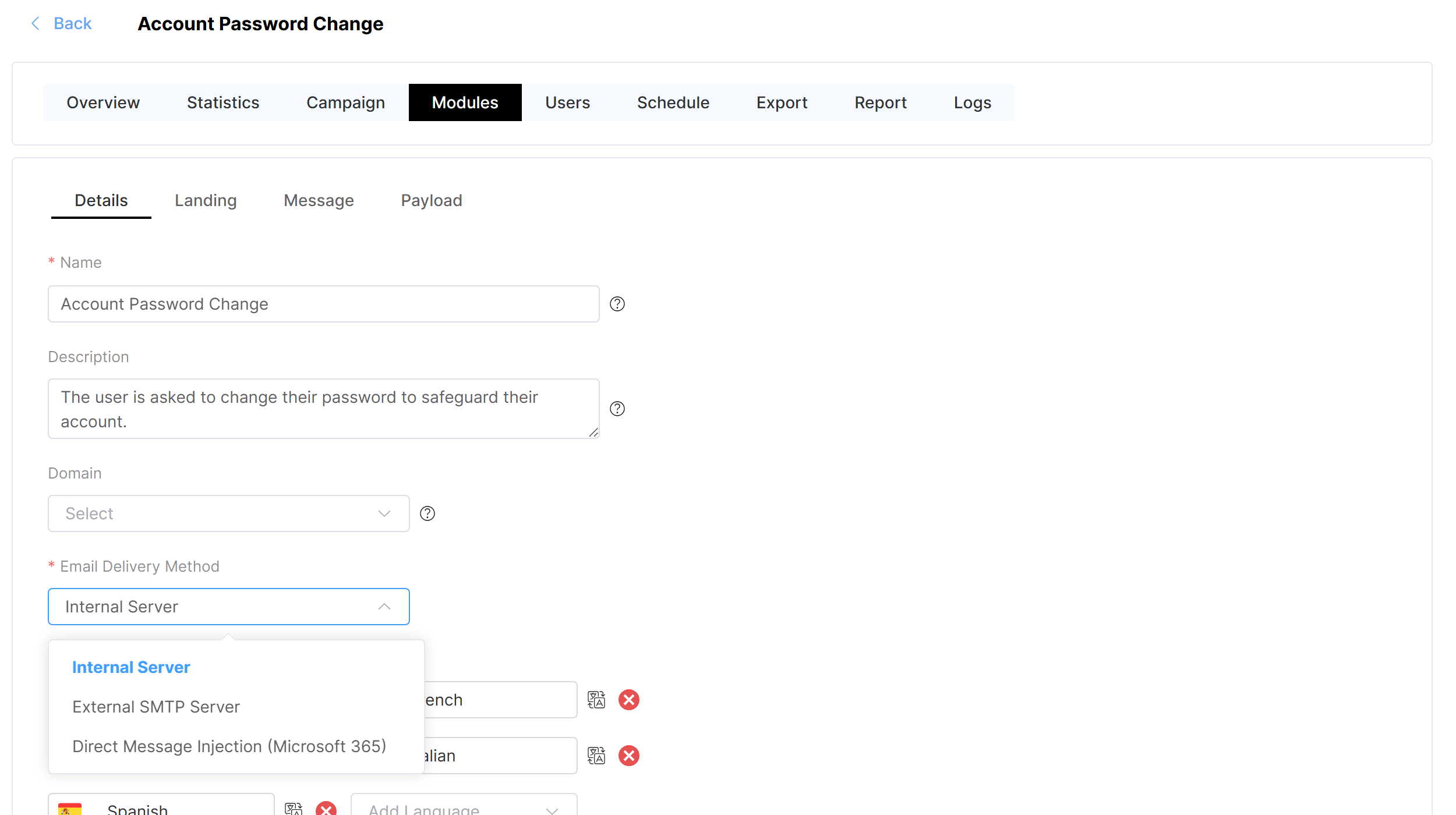
Task: Go to the Users tab
Action: [567, 102]
